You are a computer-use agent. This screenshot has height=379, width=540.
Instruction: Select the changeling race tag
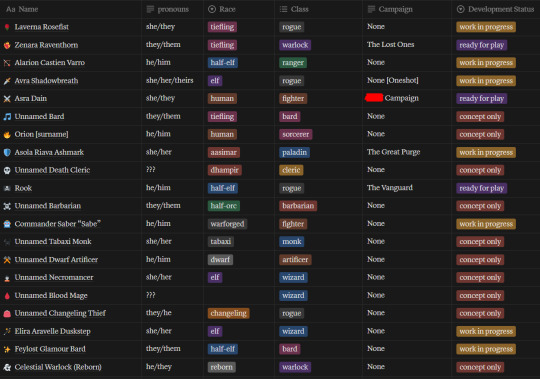point(228,313)
